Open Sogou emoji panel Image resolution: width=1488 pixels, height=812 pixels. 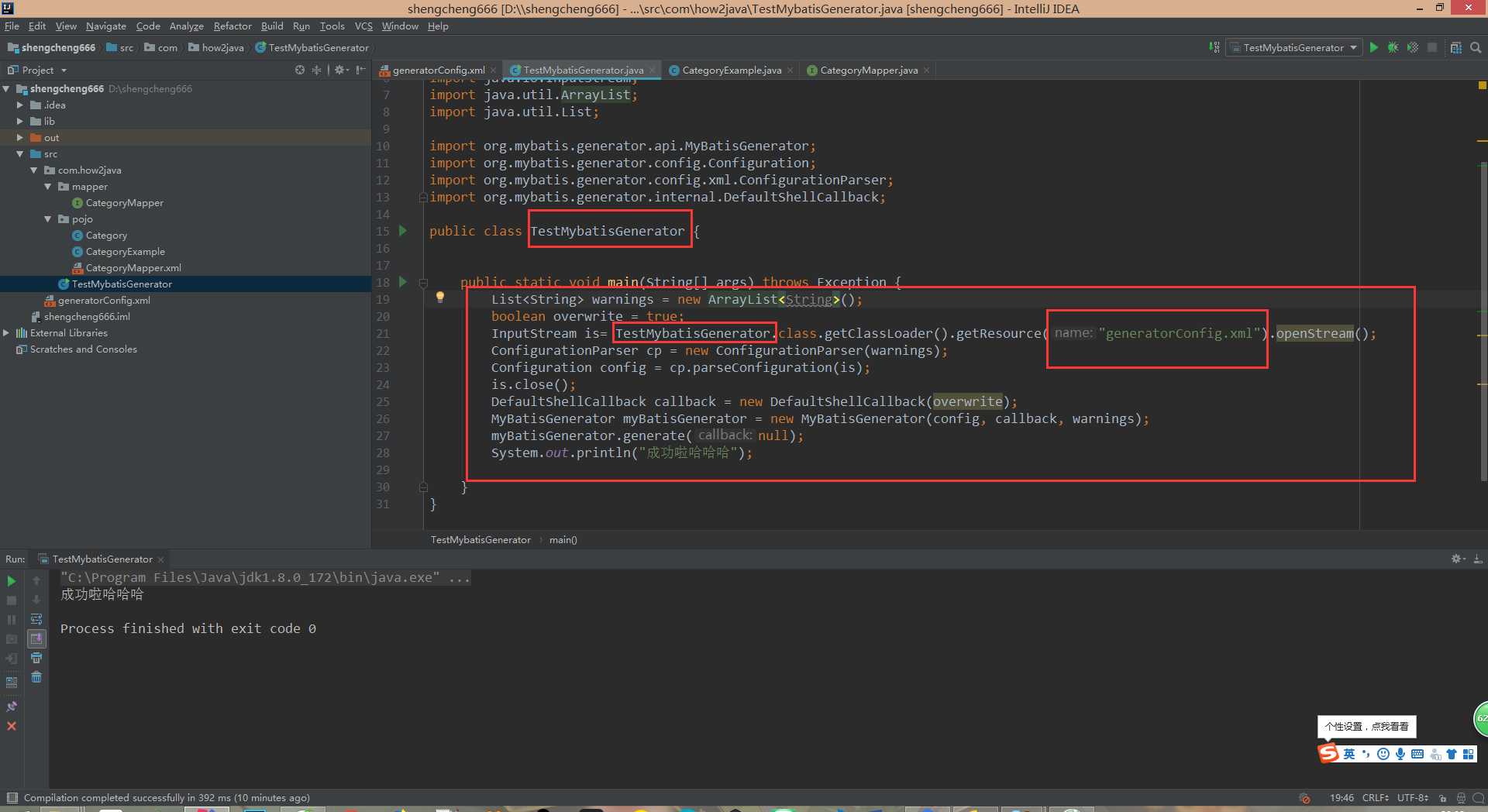tap(1383, 754)
